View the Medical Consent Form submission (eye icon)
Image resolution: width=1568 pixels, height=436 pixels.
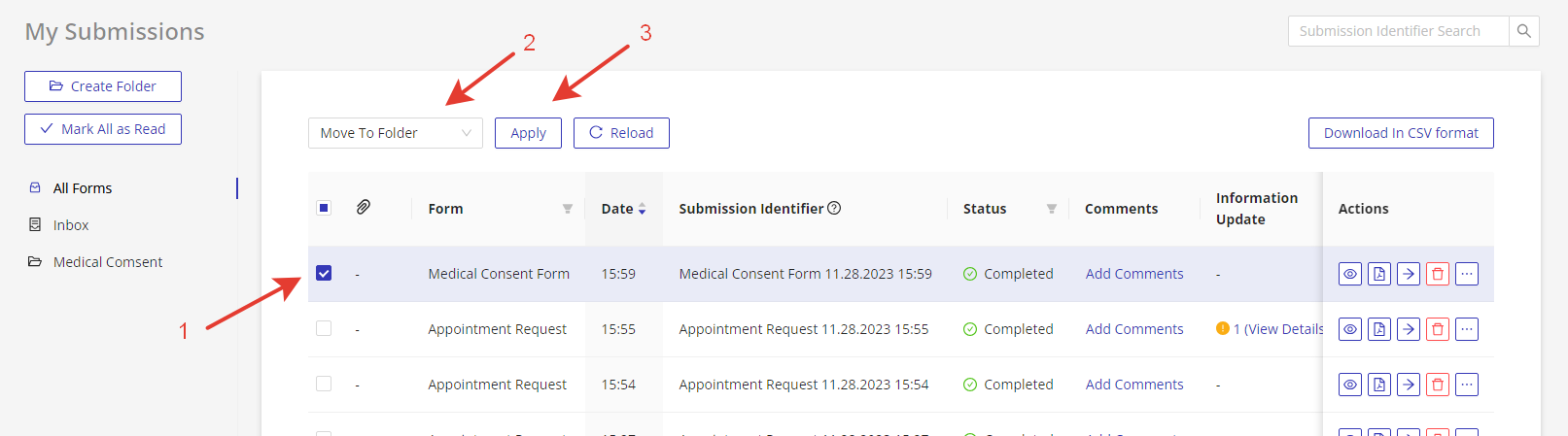1350,274
